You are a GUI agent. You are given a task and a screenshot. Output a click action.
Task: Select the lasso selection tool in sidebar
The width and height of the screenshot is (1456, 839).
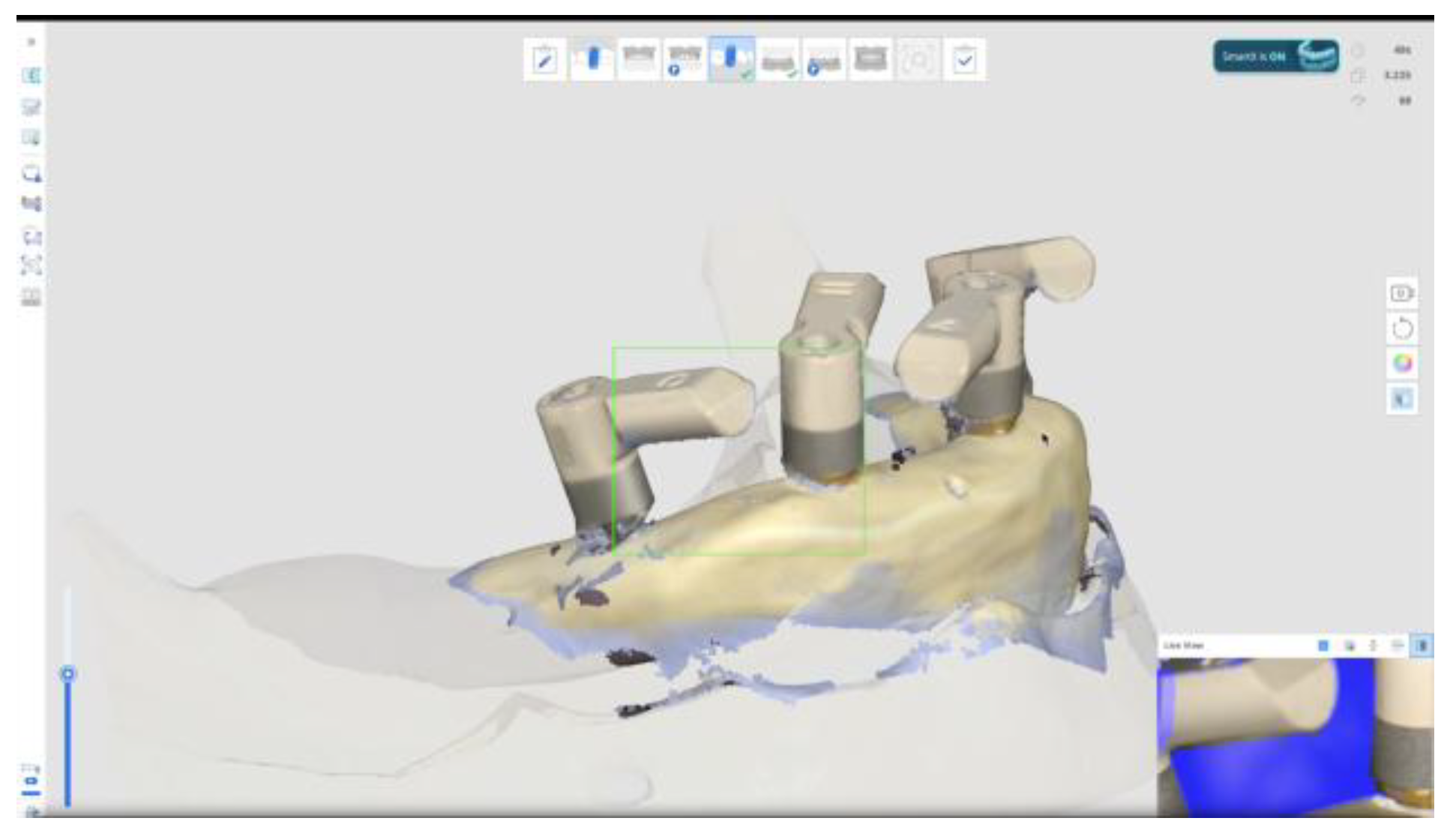point(31,174)
